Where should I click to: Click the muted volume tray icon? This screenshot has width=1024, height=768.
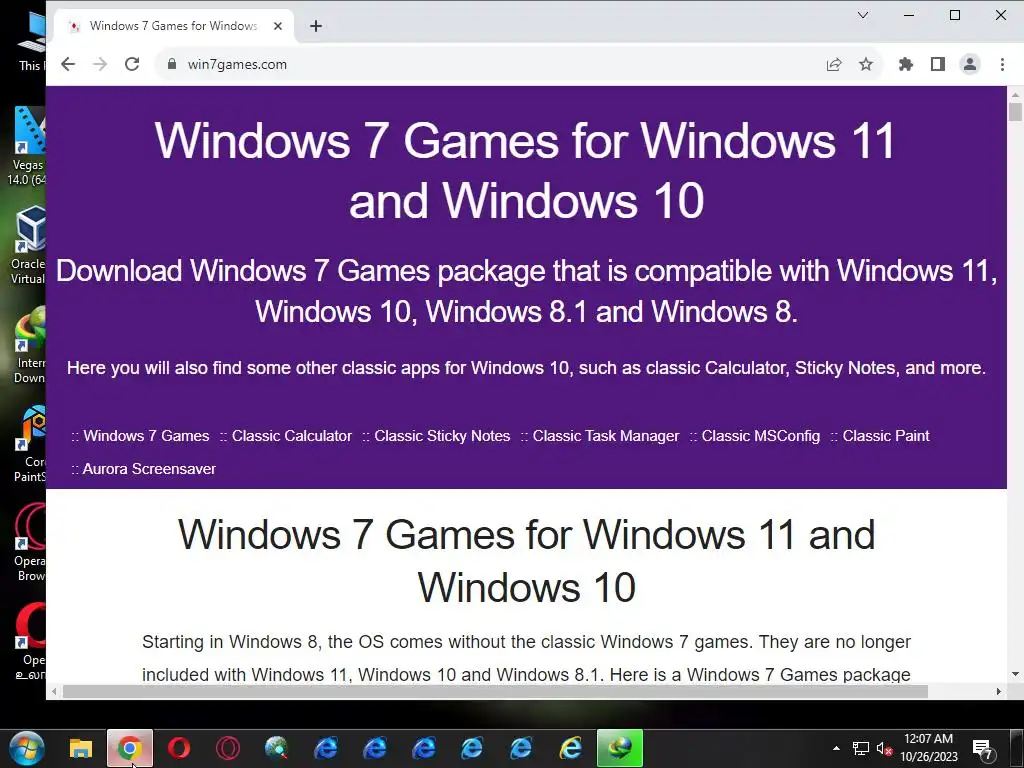pos(884,748)
